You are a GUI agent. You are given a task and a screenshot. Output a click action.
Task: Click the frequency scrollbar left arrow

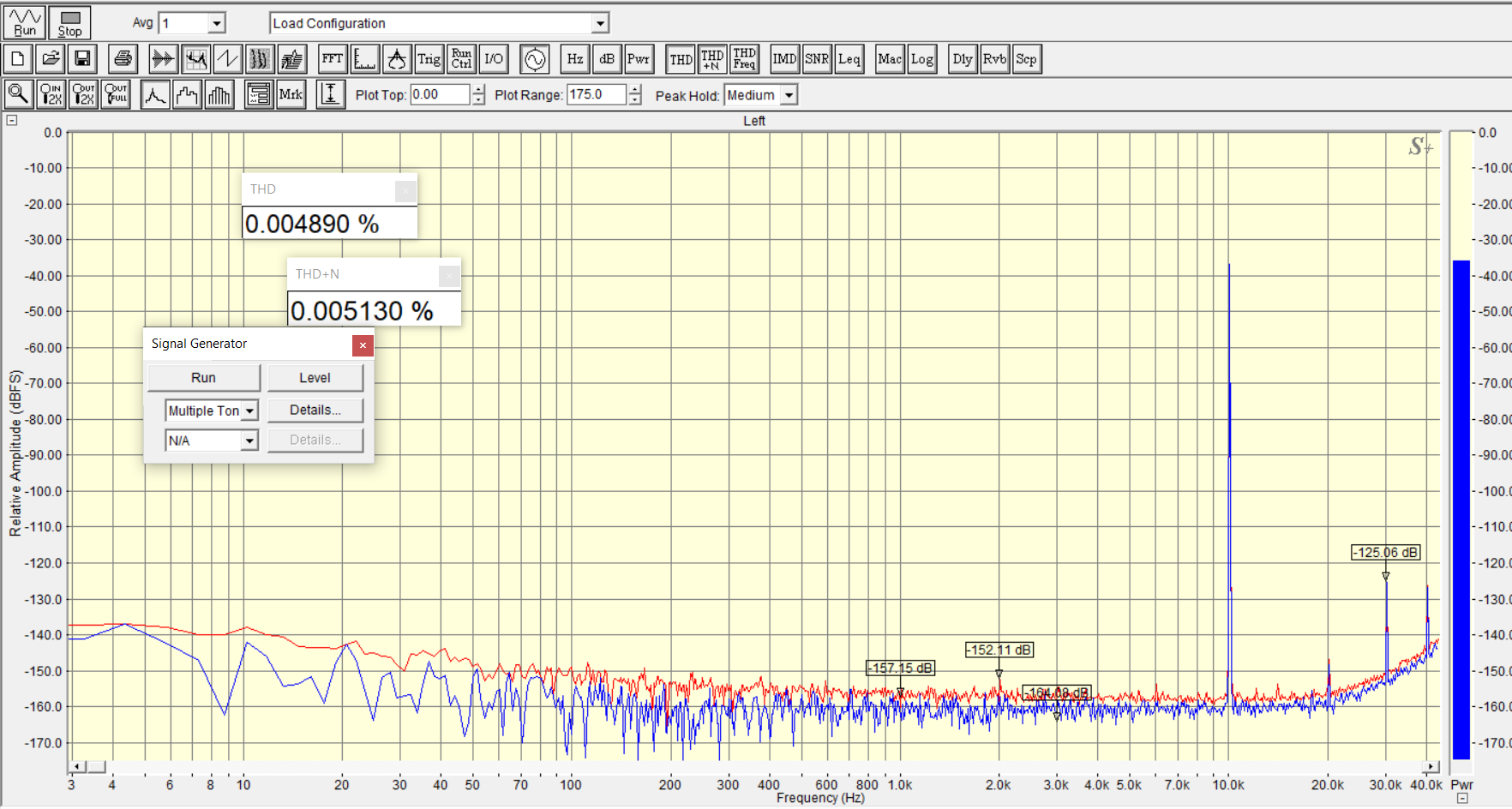77,767
